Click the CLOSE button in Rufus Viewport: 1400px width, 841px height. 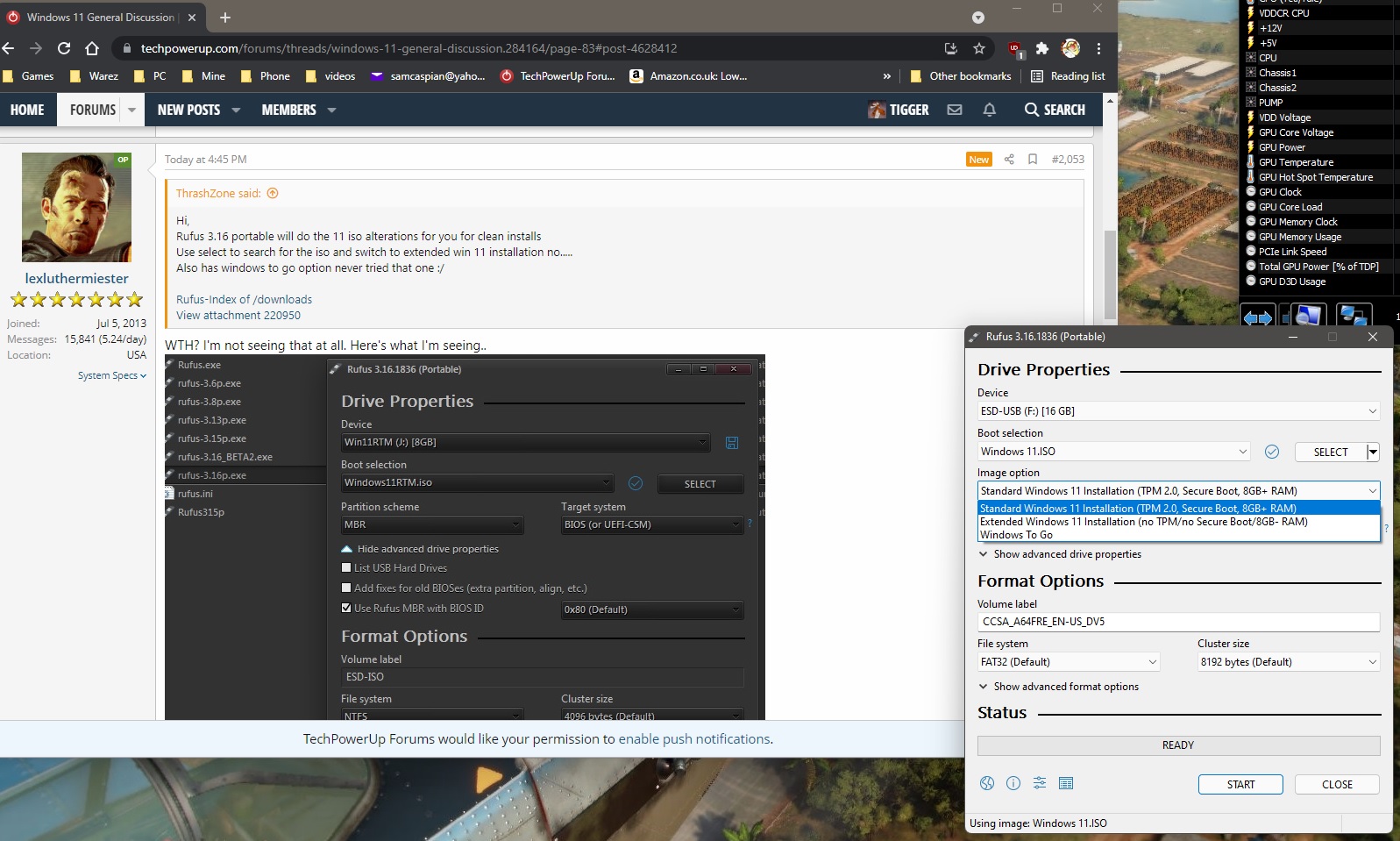click(1337, 785)
